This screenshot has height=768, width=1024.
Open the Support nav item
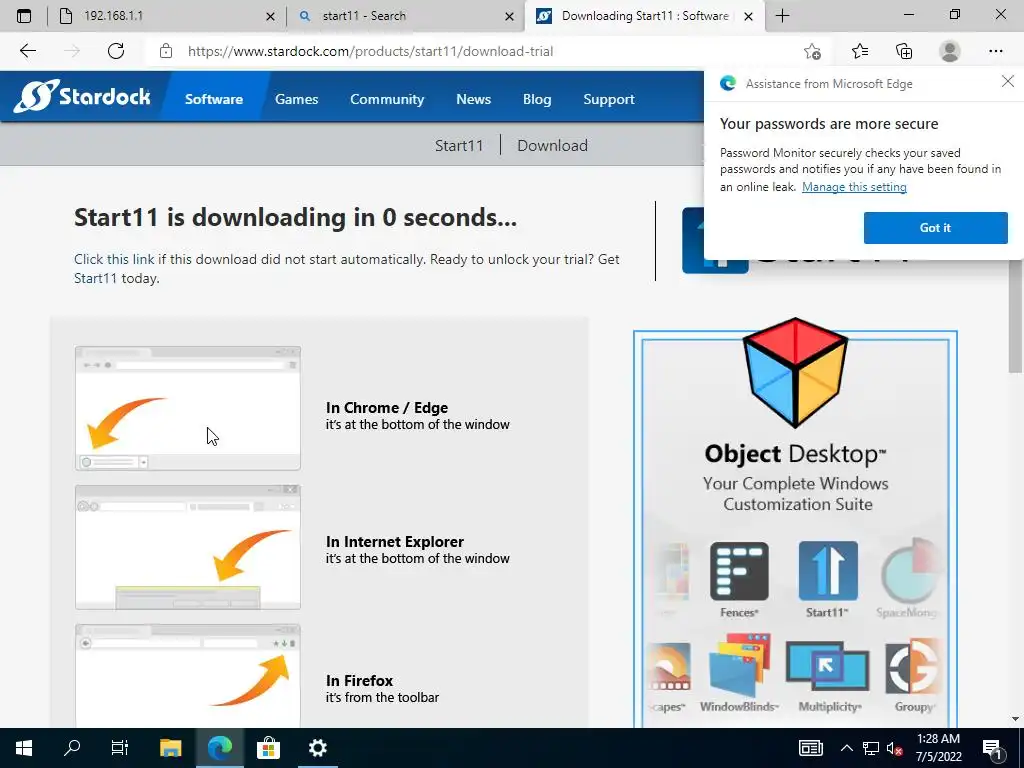pos(609,99)
